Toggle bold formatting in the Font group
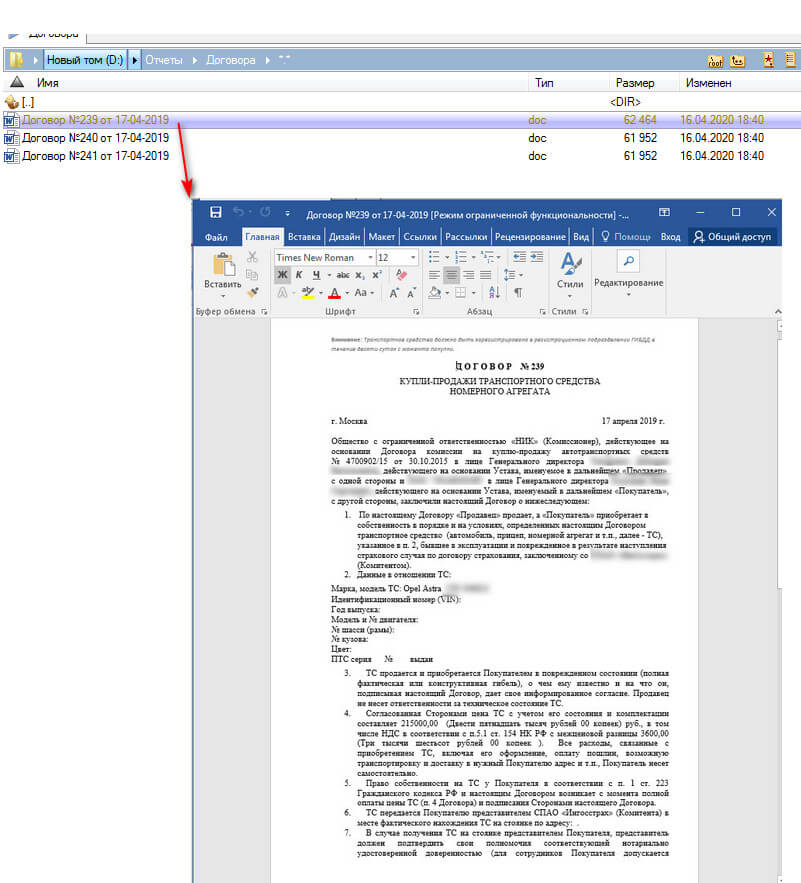 [x=284, y=274]
